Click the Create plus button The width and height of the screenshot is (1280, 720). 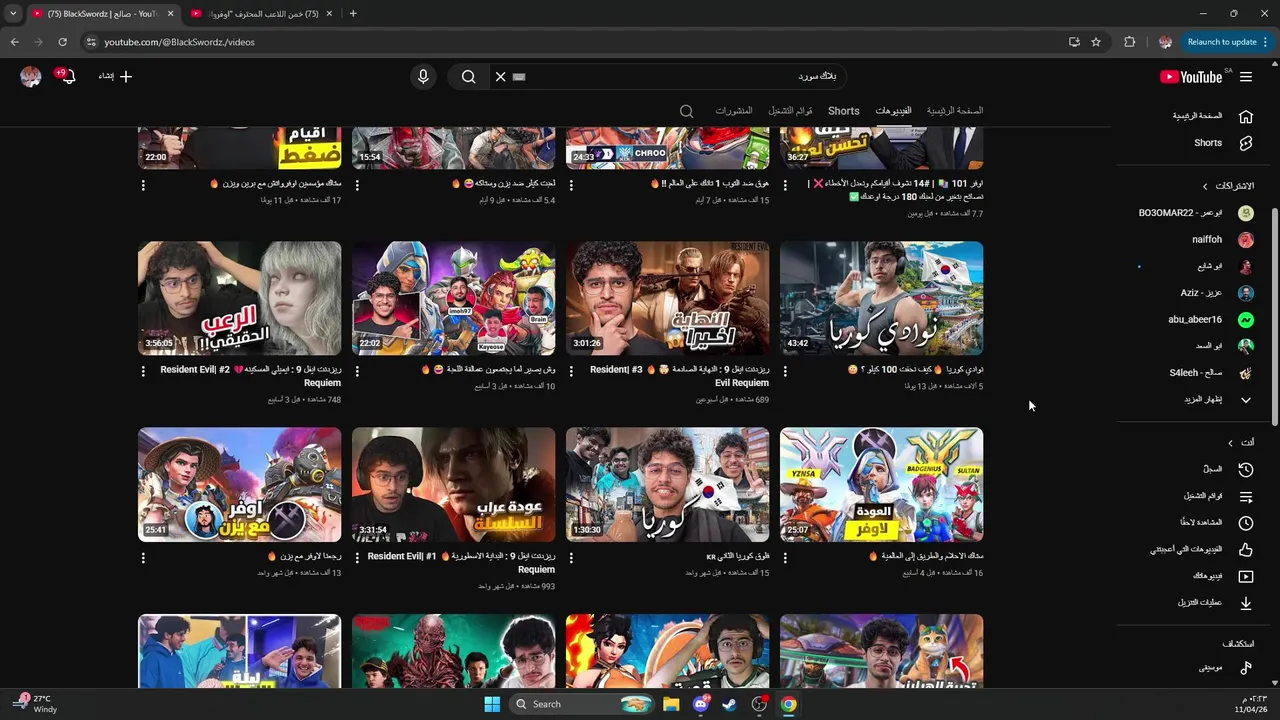tap(115, 76)
